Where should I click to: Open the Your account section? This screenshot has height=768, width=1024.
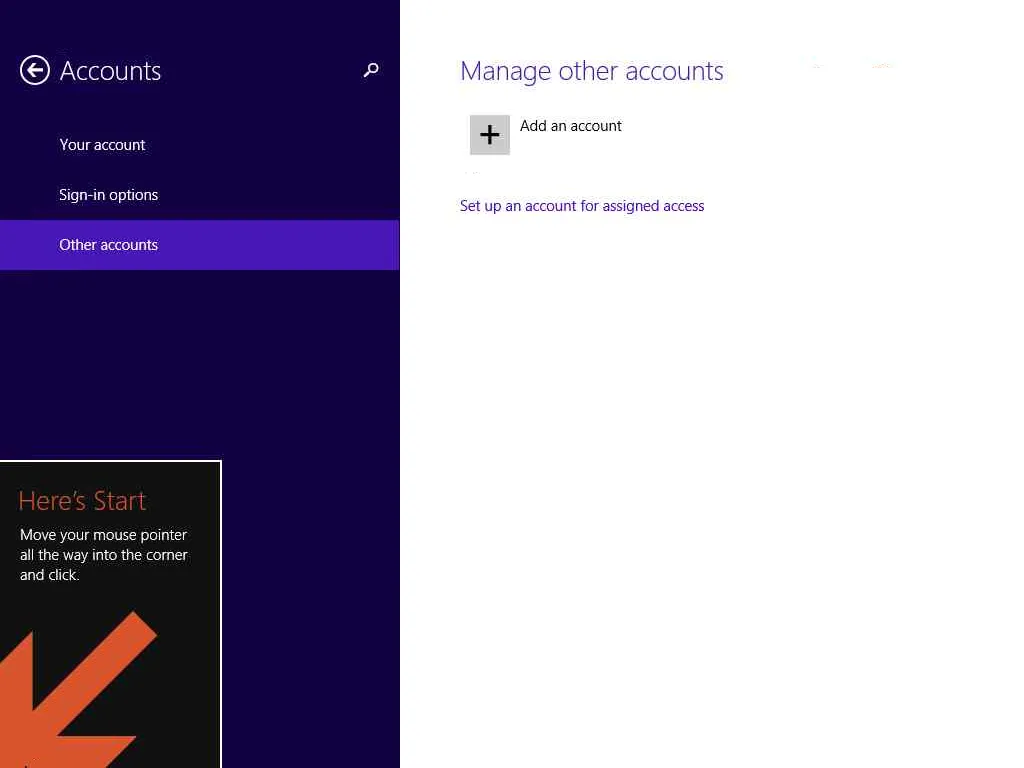click(x=102, y=145)
